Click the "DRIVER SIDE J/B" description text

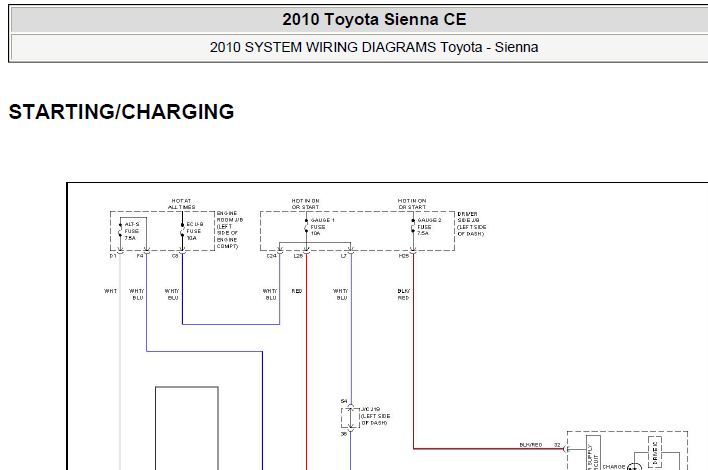click(471, 224)
